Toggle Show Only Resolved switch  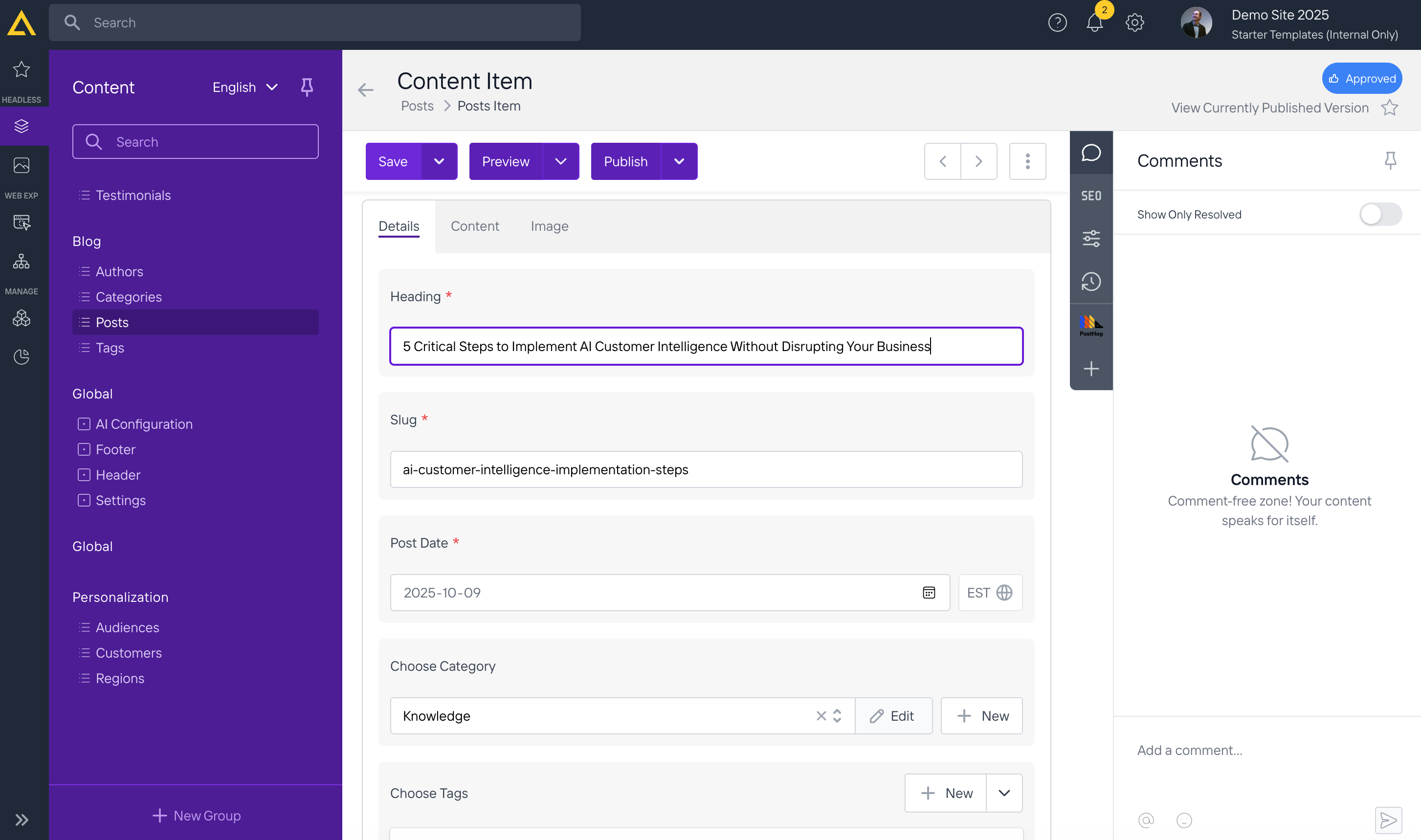pos(1380,215)
